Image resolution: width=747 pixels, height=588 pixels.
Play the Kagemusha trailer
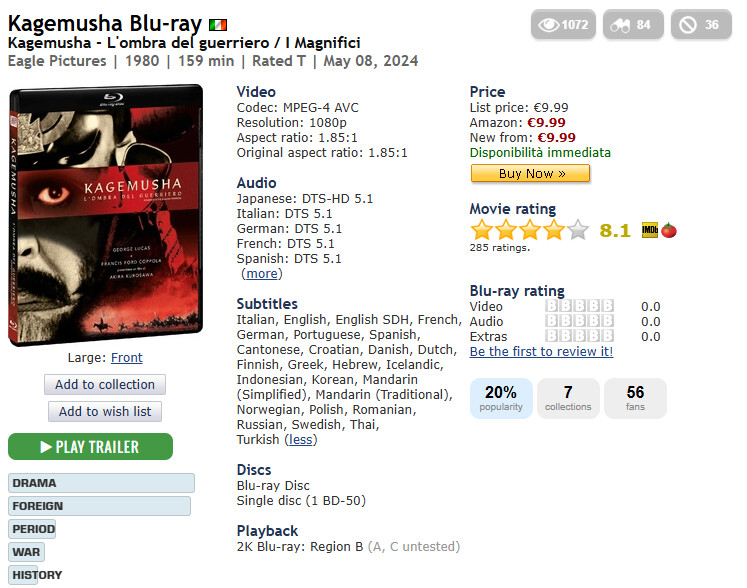[91, 446]
